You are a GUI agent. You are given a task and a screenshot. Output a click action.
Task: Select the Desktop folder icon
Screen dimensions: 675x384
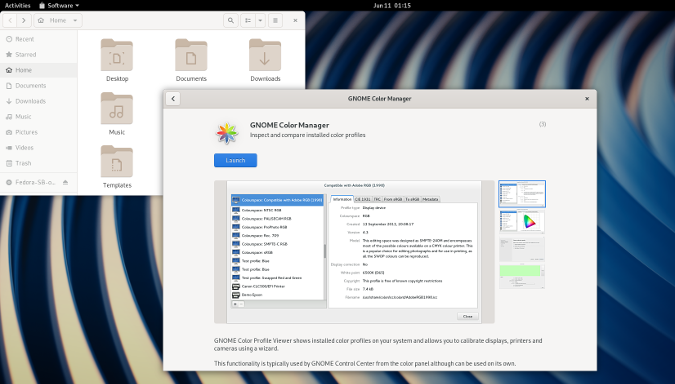point(117,55)
